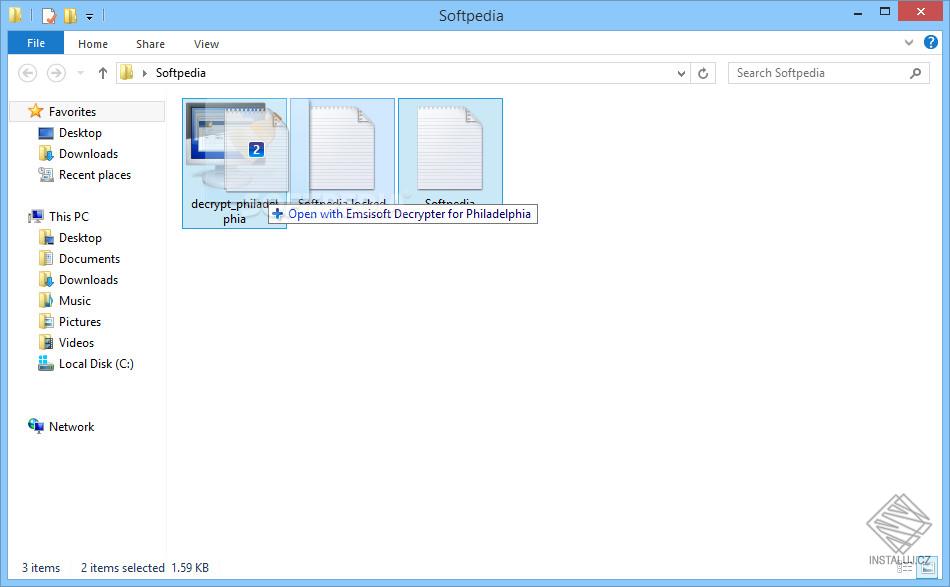The width and height of the screenshot is (950, 587).
Task: Switch to large icons view button
Action: 927,568
